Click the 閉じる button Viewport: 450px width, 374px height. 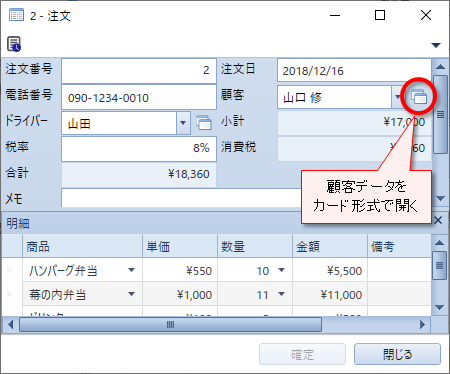click(x=397, y=354)
